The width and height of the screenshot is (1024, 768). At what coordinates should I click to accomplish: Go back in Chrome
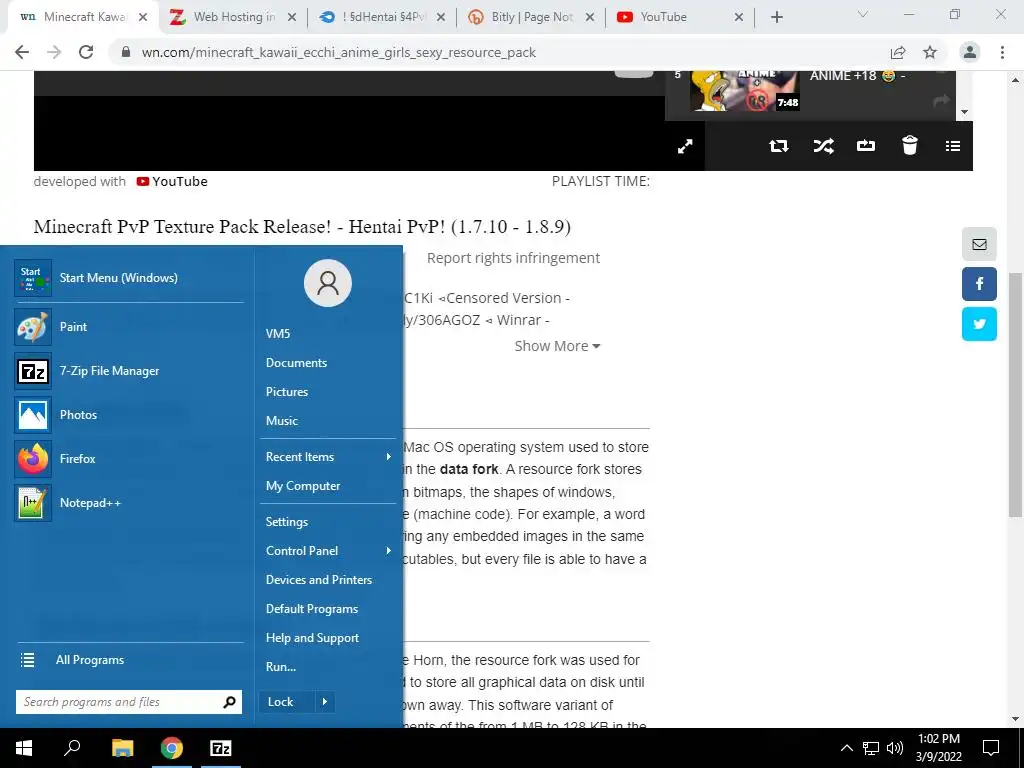tap(22, 52)
